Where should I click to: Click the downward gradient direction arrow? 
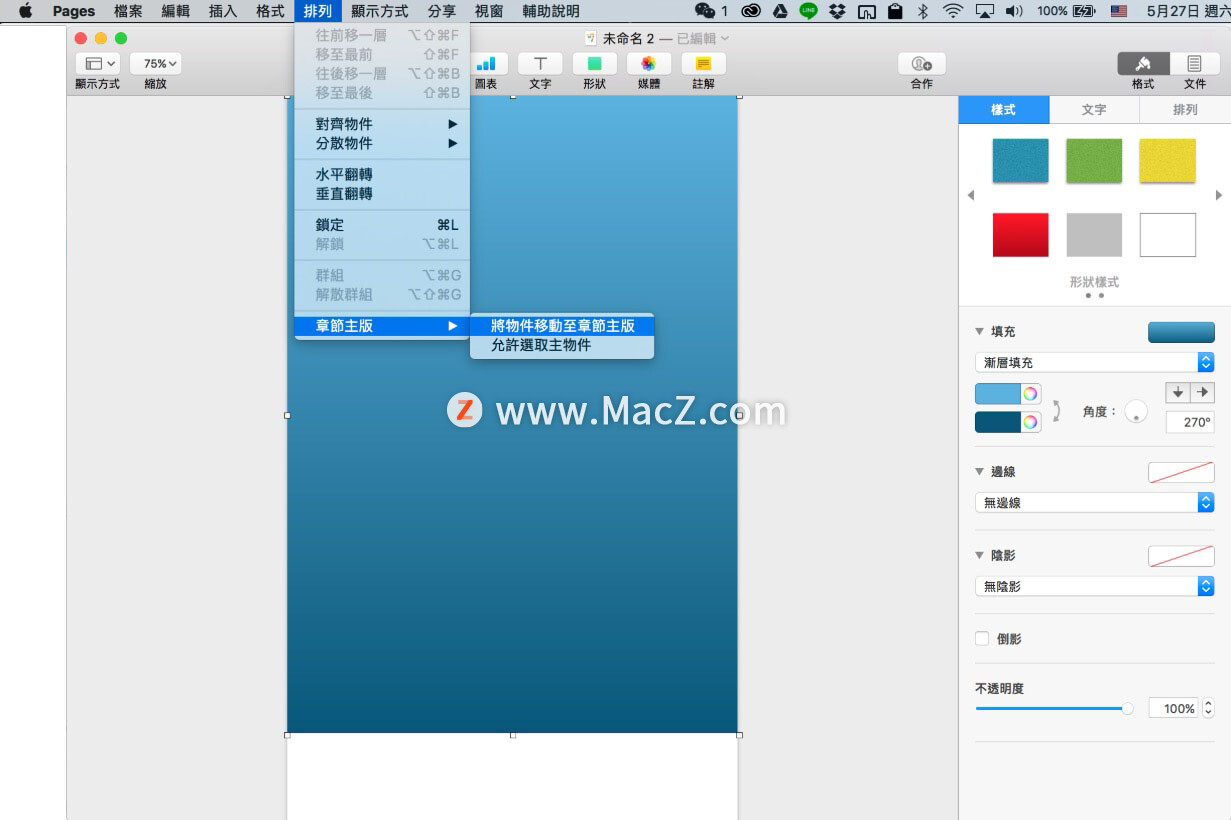[x=1177, y=393]
